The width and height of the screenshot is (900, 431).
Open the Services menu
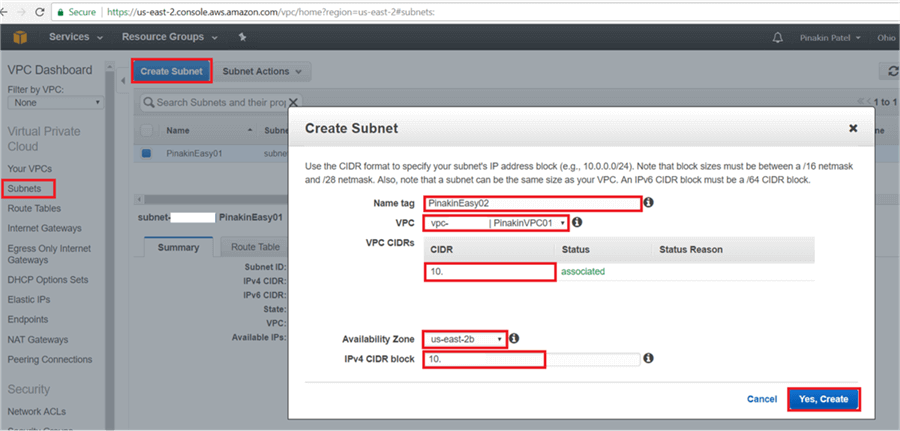pos(76,37)
